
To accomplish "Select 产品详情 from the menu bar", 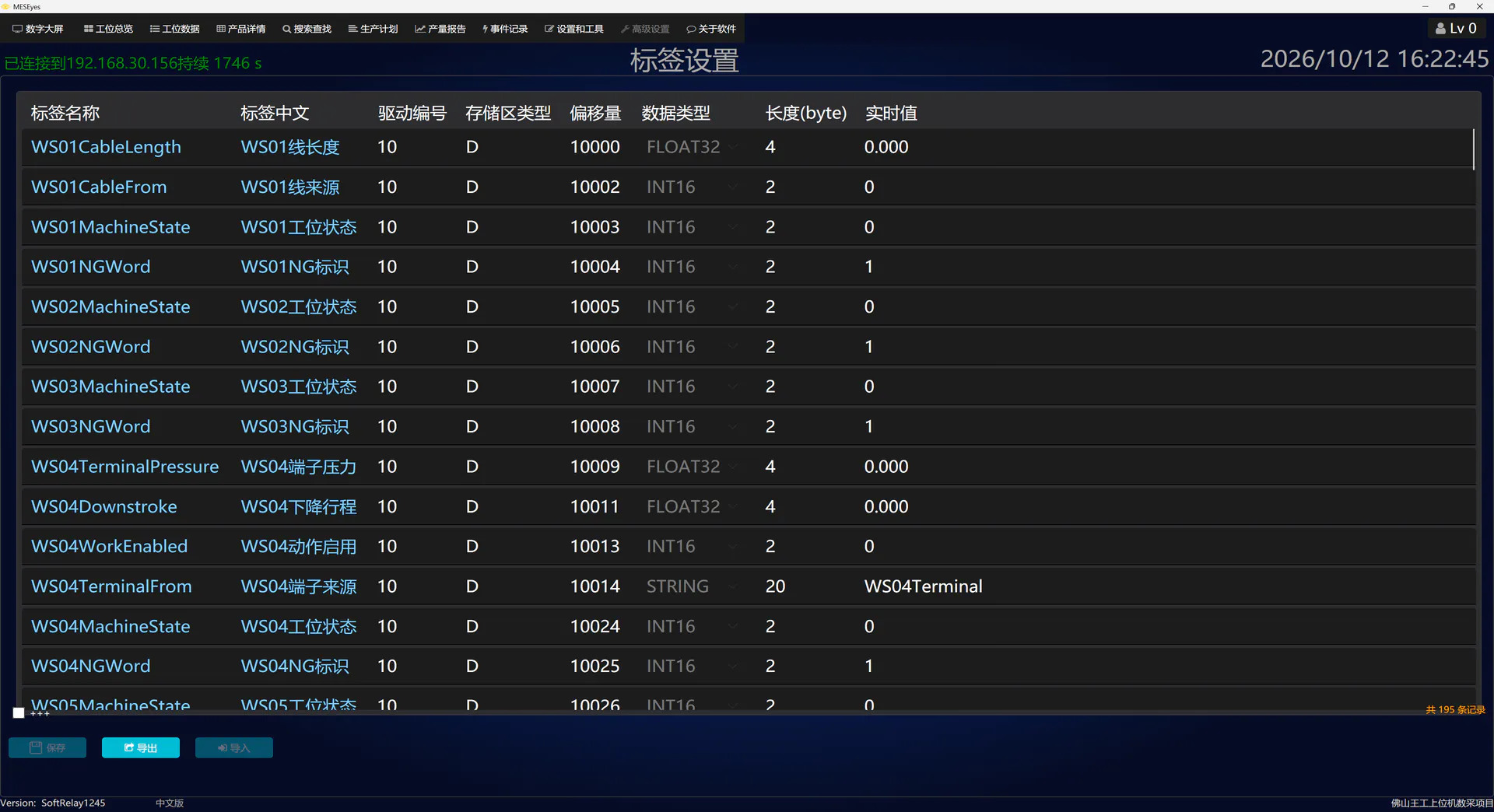I will point(240,29).
